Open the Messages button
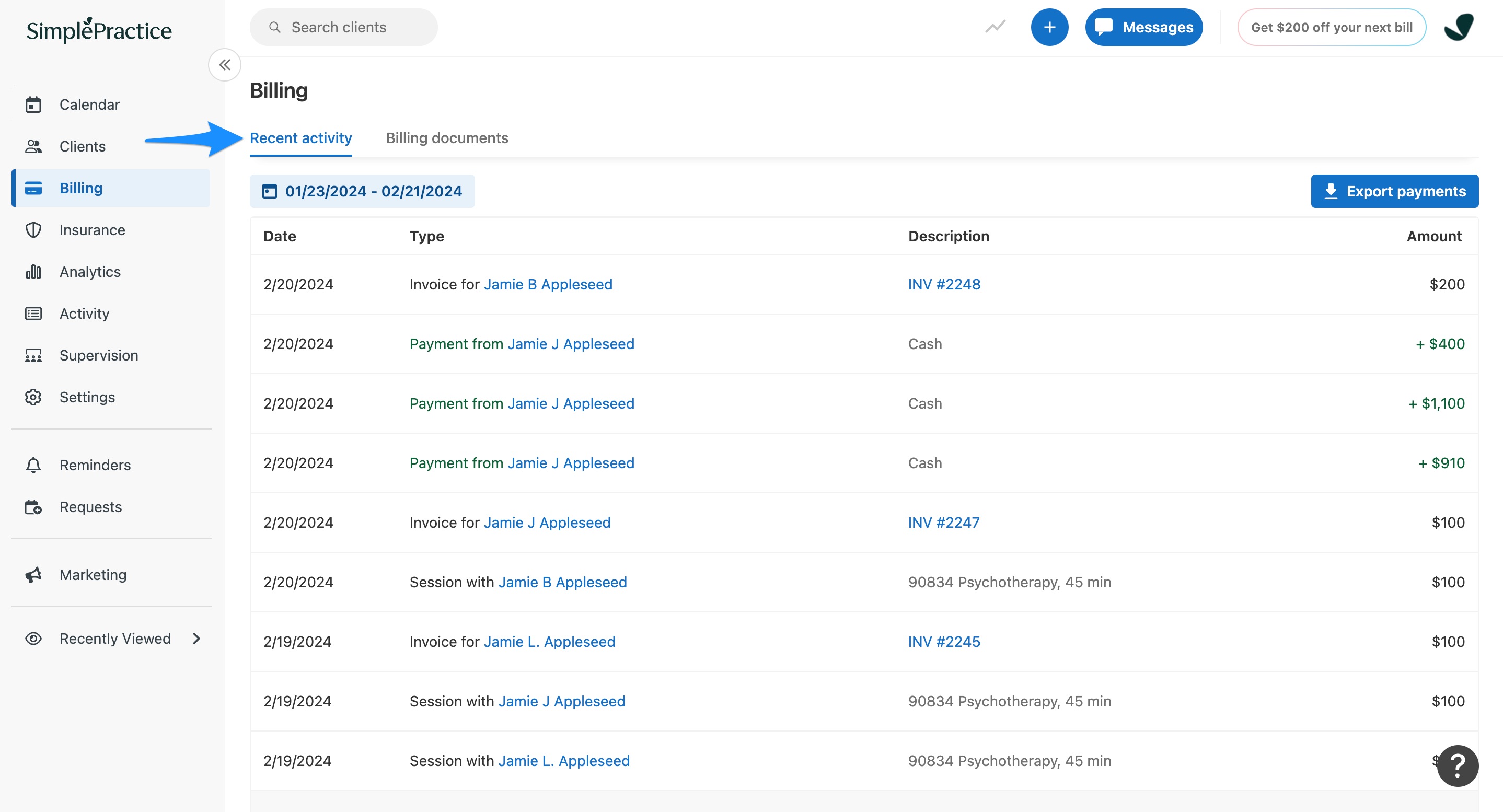 coord(1143,27)
